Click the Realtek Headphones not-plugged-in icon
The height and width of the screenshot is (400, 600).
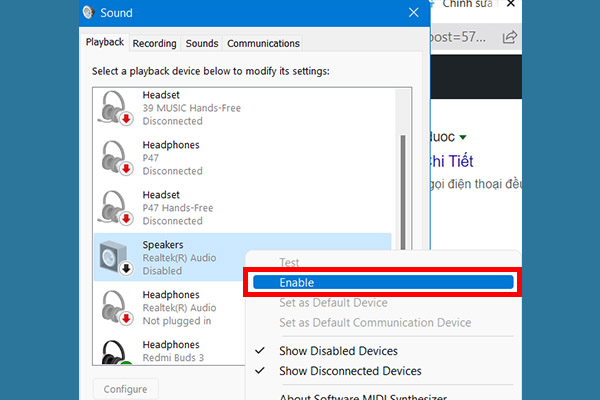pos(117,308)
